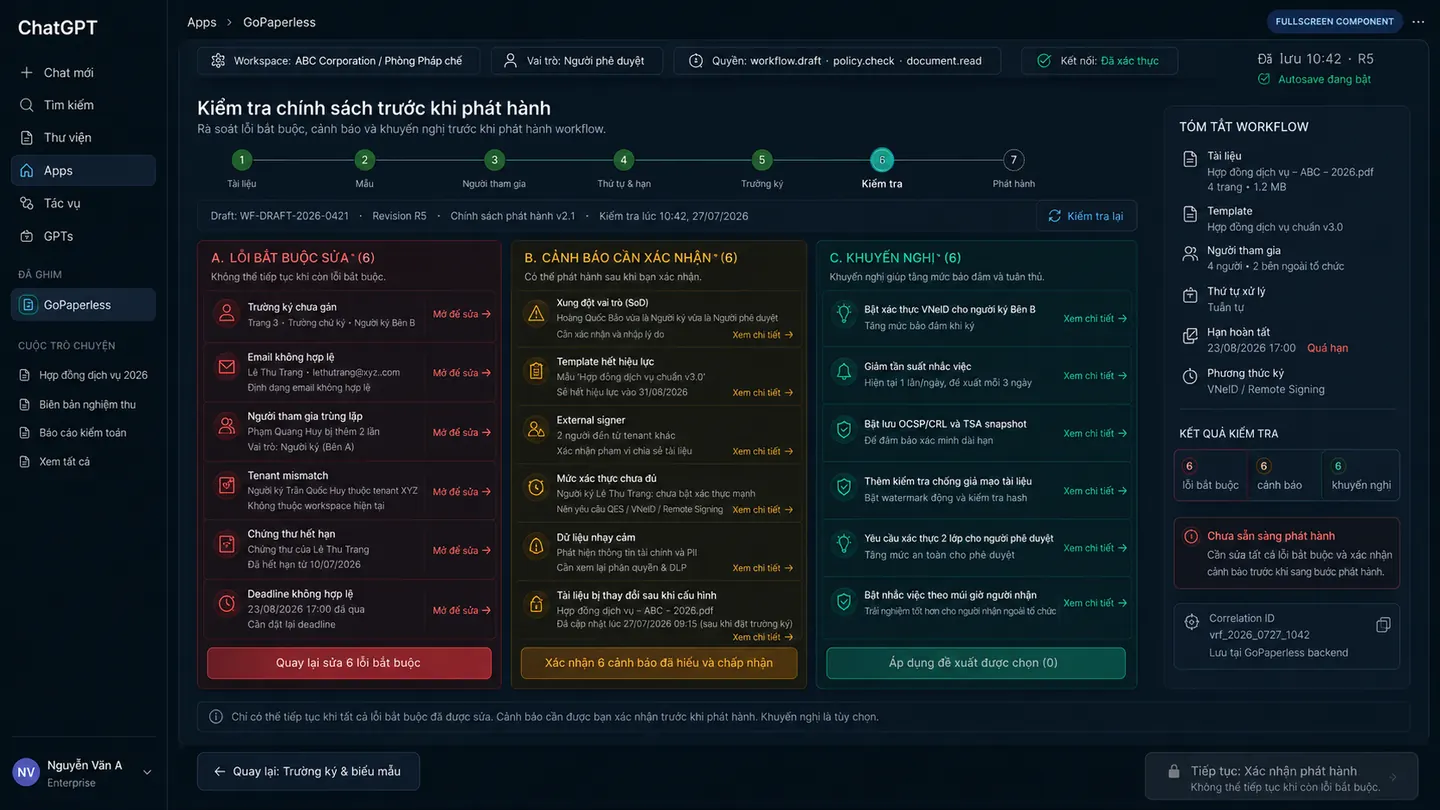This screenshot has width=1440, height=810.
Task: Click the Deadline không hợp lệ clock icon
Action: [x=227, y=603]
